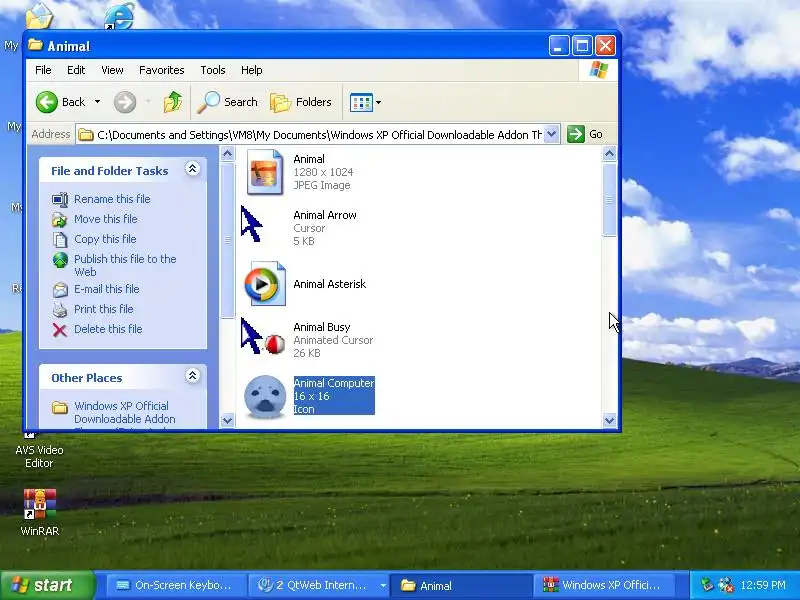Screen dimensions: 800x600
Task: Collapse the Other Places panel
Action: [192, 376]
